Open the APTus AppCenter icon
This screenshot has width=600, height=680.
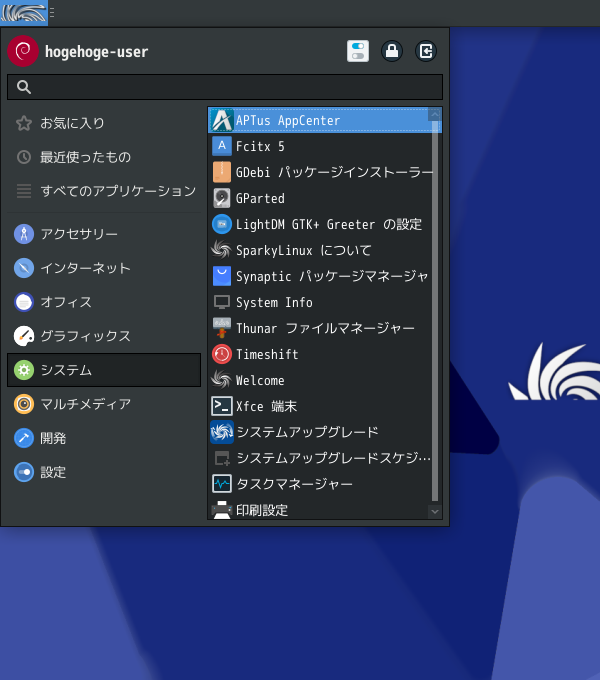(x=222, y=120)
